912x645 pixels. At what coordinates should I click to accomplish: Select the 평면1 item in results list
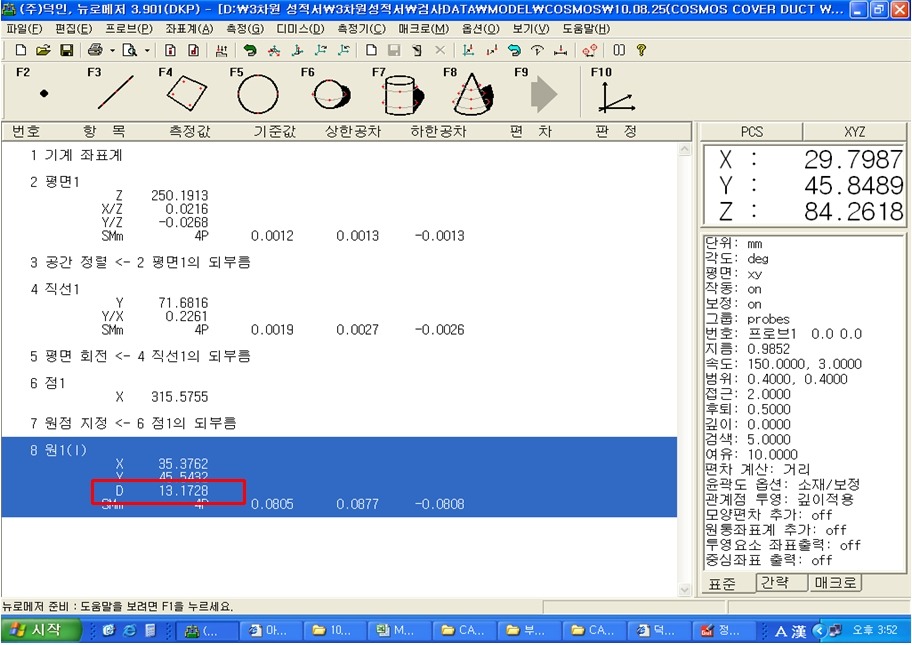pyautogui.click(x=62, y=180)
